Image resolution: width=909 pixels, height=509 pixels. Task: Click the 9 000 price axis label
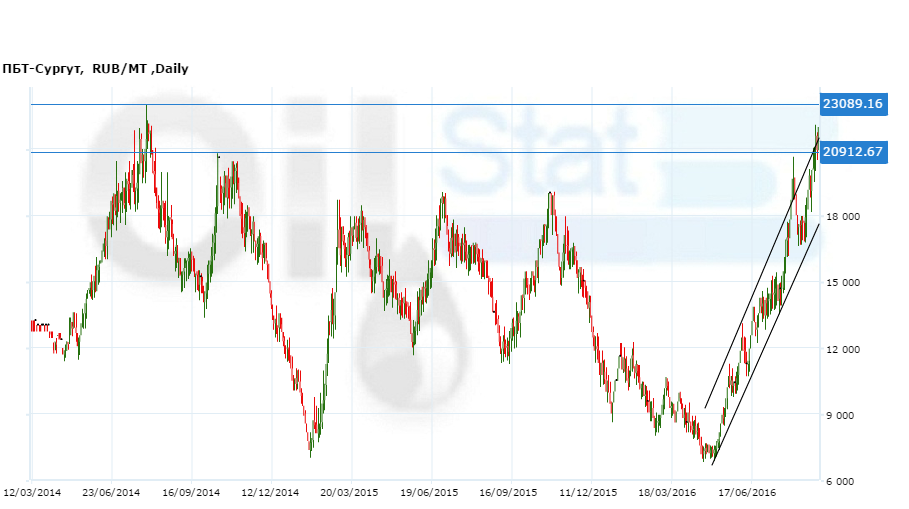[x=847, y=415]
